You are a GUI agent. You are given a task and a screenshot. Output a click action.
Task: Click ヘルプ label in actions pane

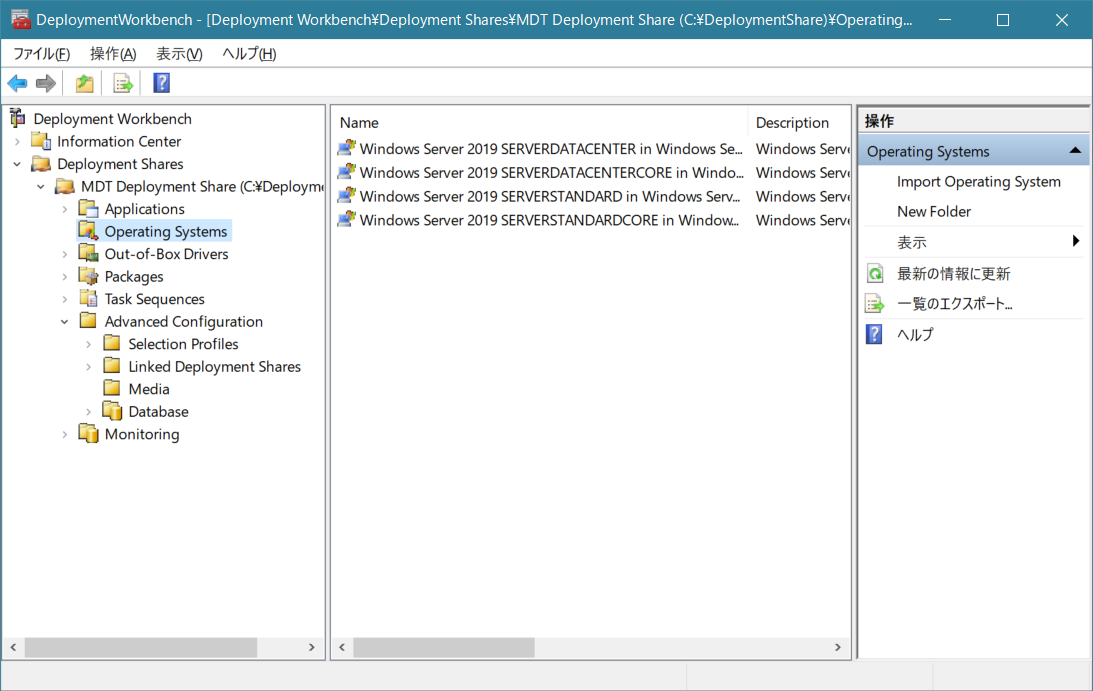pyautogui.click(x=915, y=335)
